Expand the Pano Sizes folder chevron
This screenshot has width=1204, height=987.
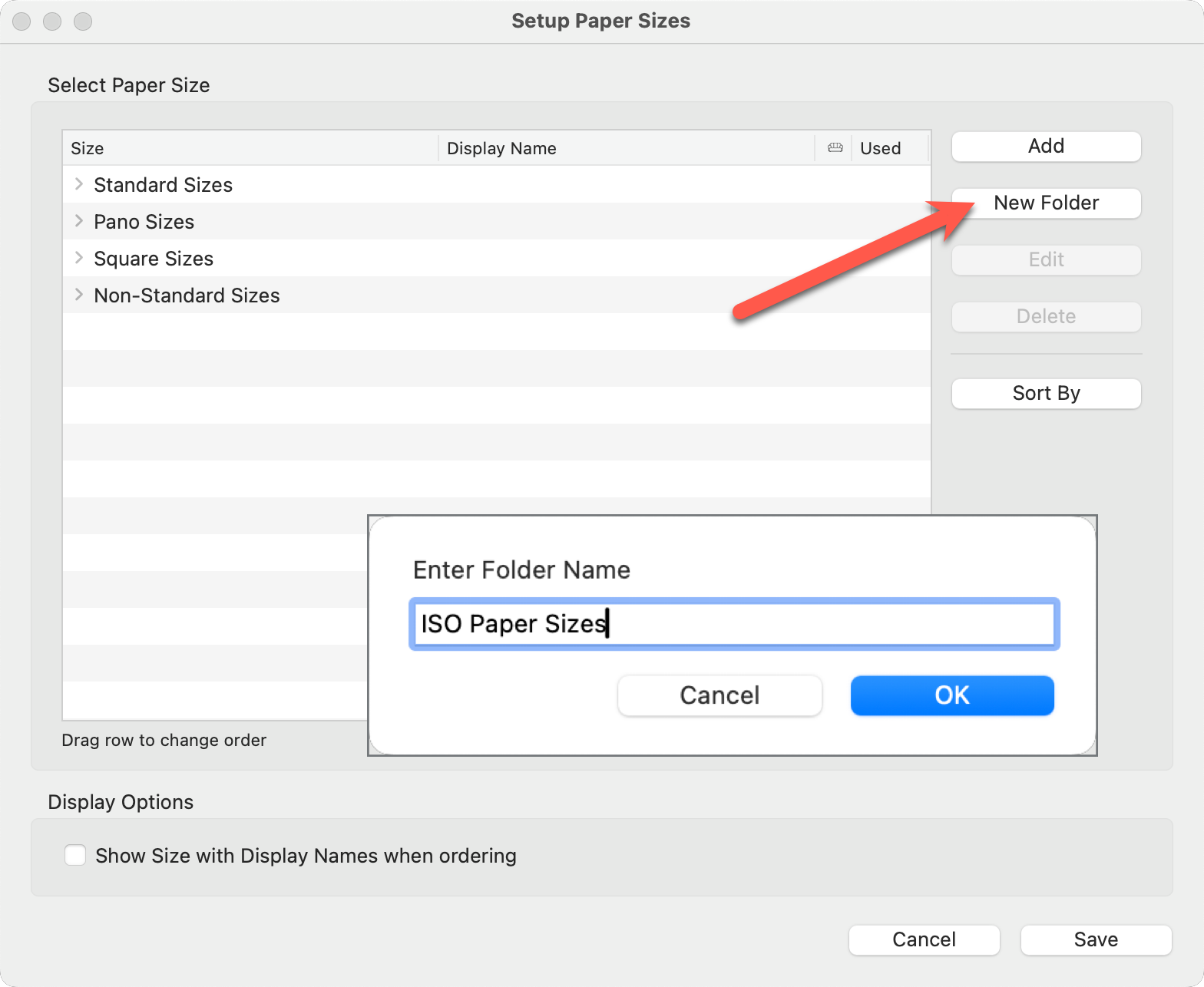click(78, 221)
